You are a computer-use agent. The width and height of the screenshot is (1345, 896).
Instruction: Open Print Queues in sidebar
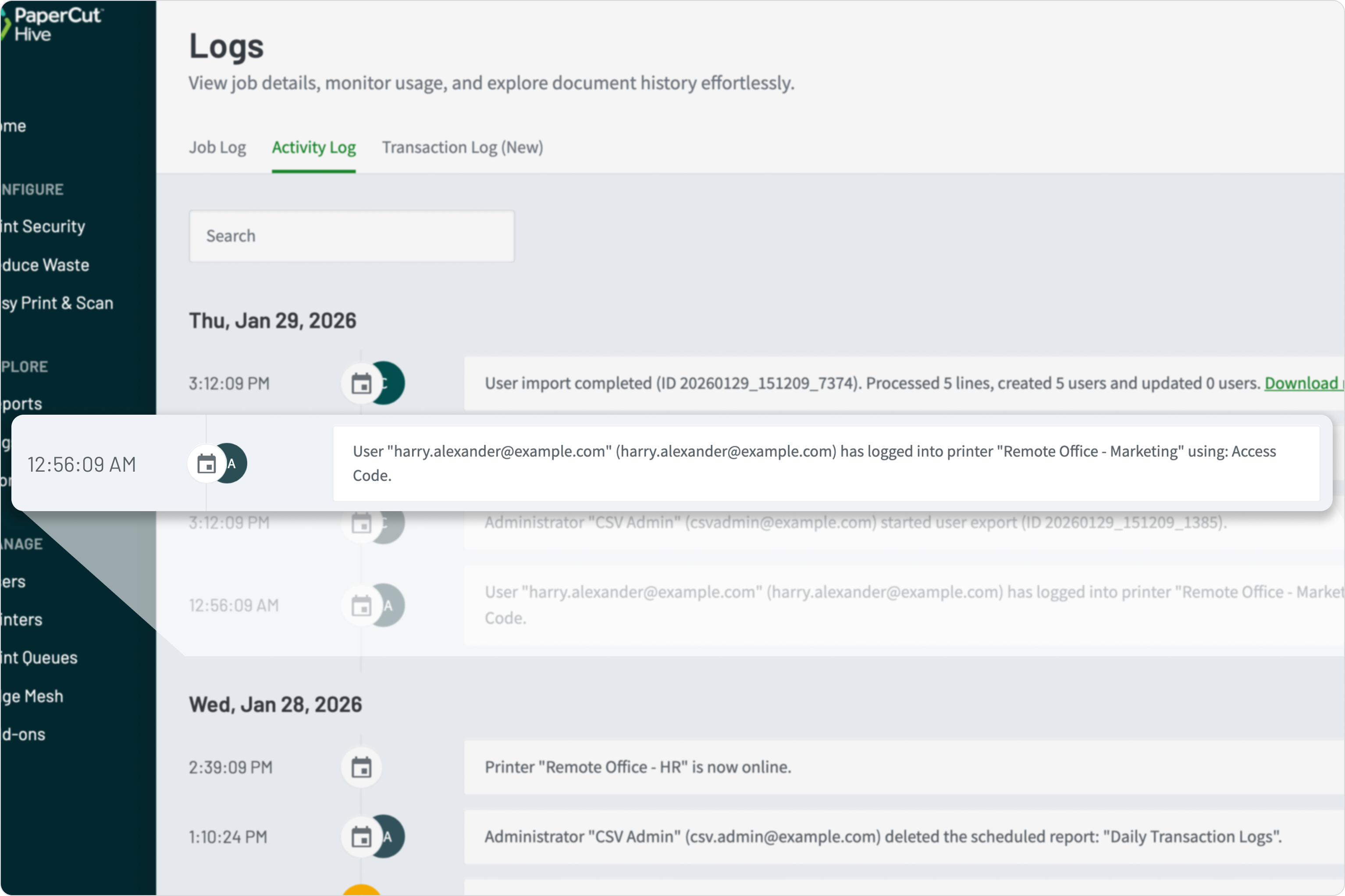(x=39, y=658)
